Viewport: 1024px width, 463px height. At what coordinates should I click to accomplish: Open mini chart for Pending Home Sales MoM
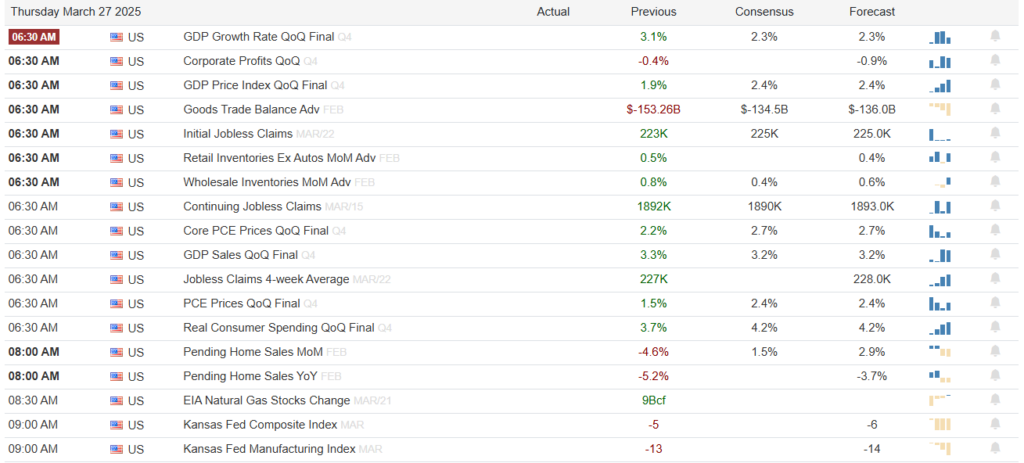click(940, 352)
